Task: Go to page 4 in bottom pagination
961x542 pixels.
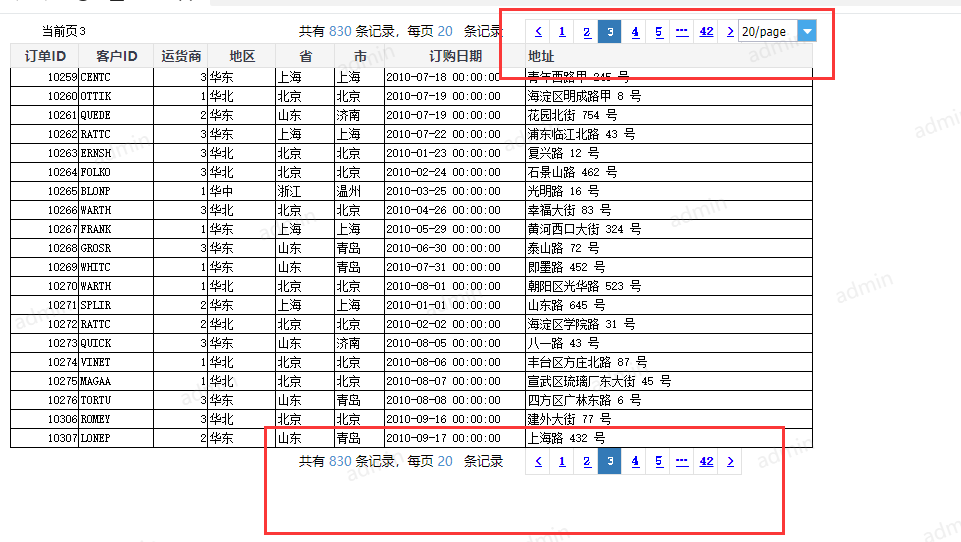Action: (635, 461)
